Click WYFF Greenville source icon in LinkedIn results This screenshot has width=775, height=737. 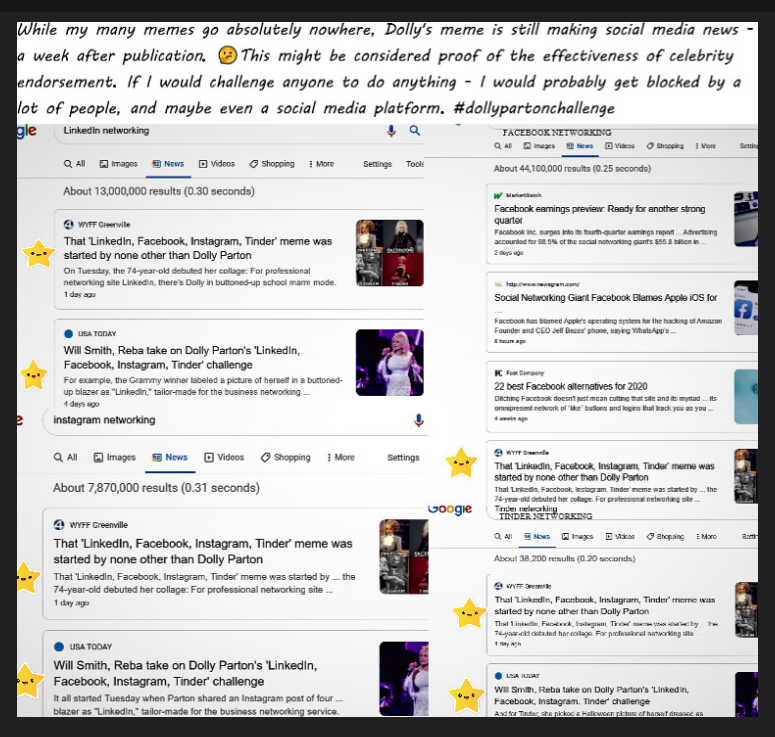tap(69, 224)
